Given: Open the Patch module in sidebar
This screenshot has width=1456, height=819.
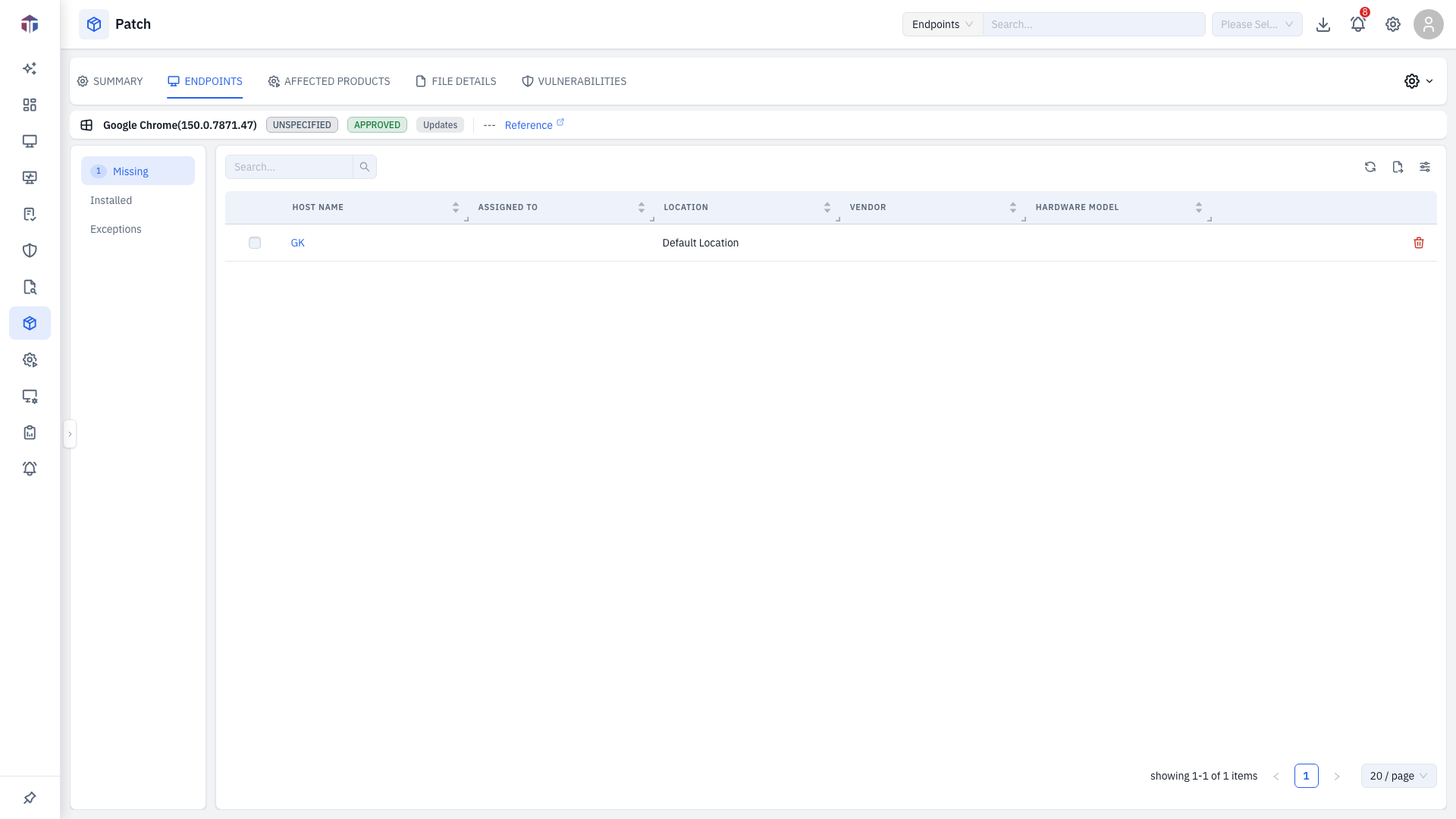Looking at the screenshot, I should [30, 323].
